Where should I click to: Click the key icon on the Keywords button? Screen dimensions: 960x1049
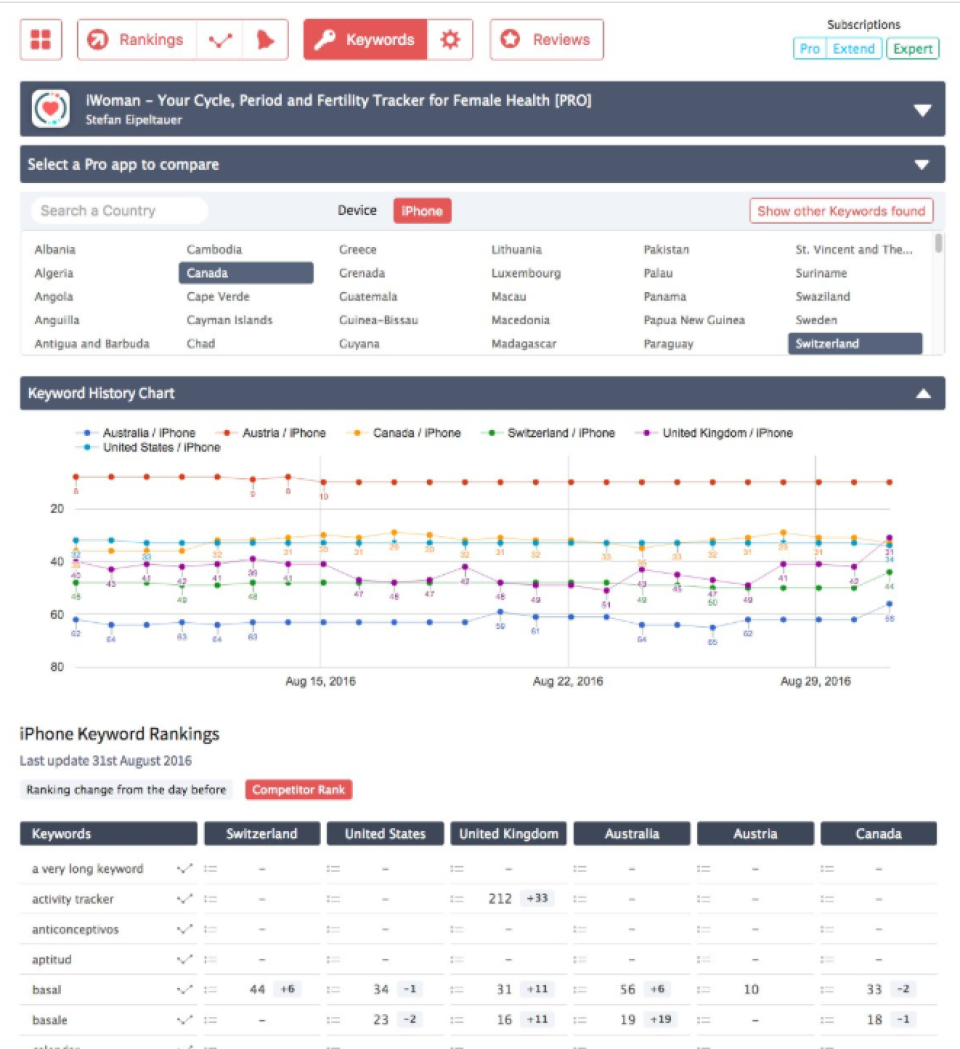click(326, 40)
